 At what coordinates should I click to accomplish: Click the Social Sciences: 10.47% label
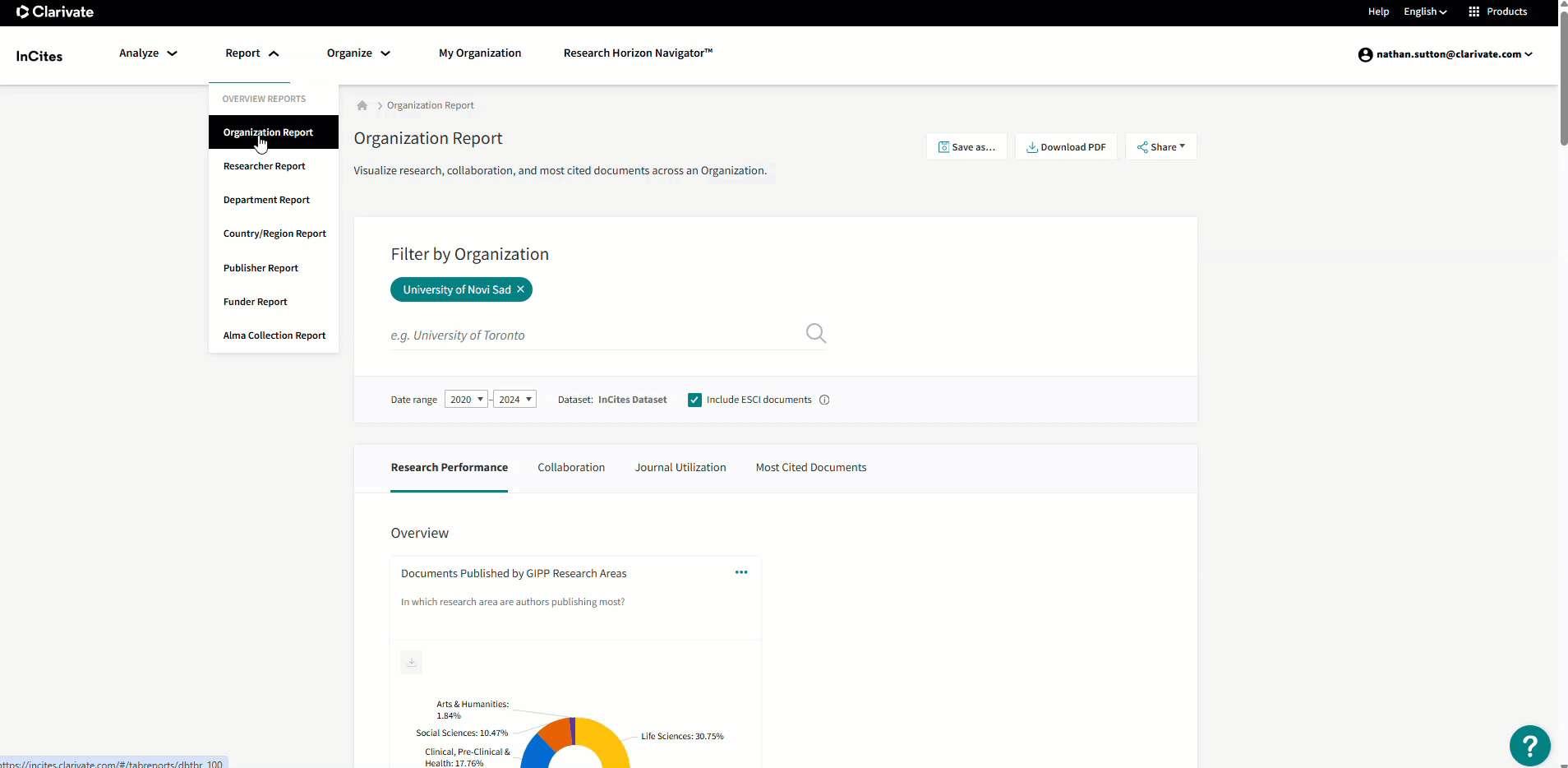point(462,733)
